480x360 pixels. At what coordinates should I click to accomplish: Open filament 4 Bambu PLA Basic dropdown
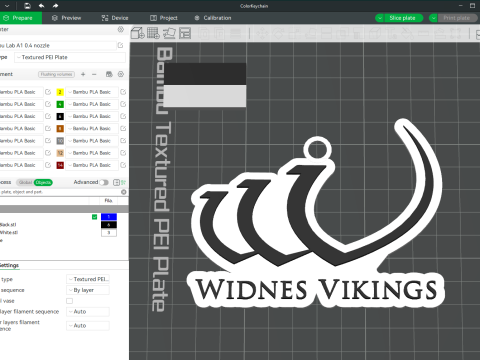click(92, 104)
